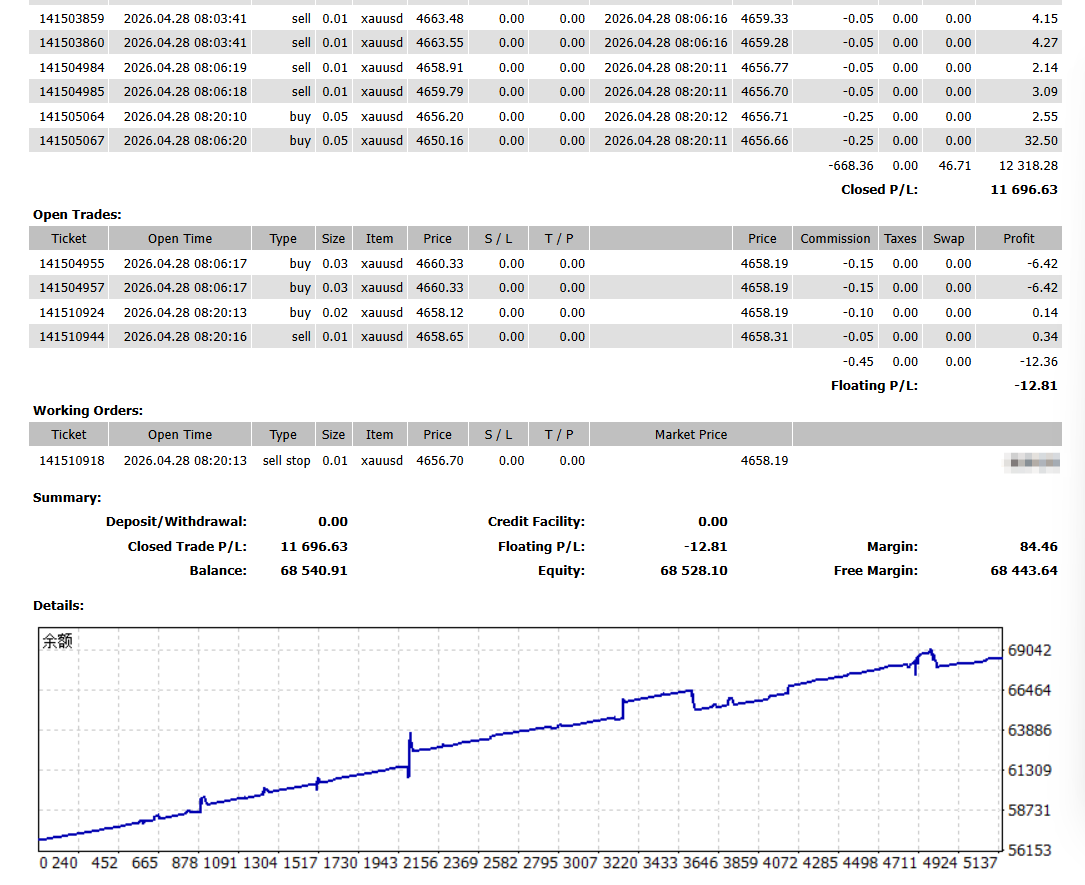Click x-axis label 2156 on chart
Viewport: 1085px width, 885px height.
420,864
